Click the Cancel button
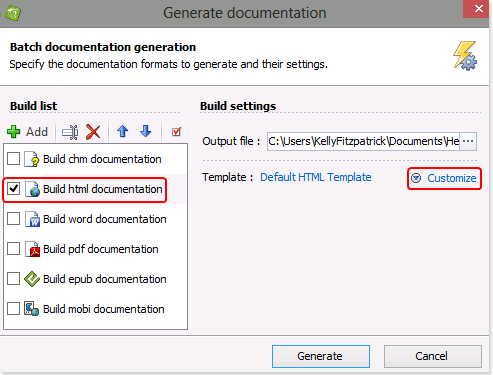Viewport: 493px width, 375px height. click(x=432, y=356)
